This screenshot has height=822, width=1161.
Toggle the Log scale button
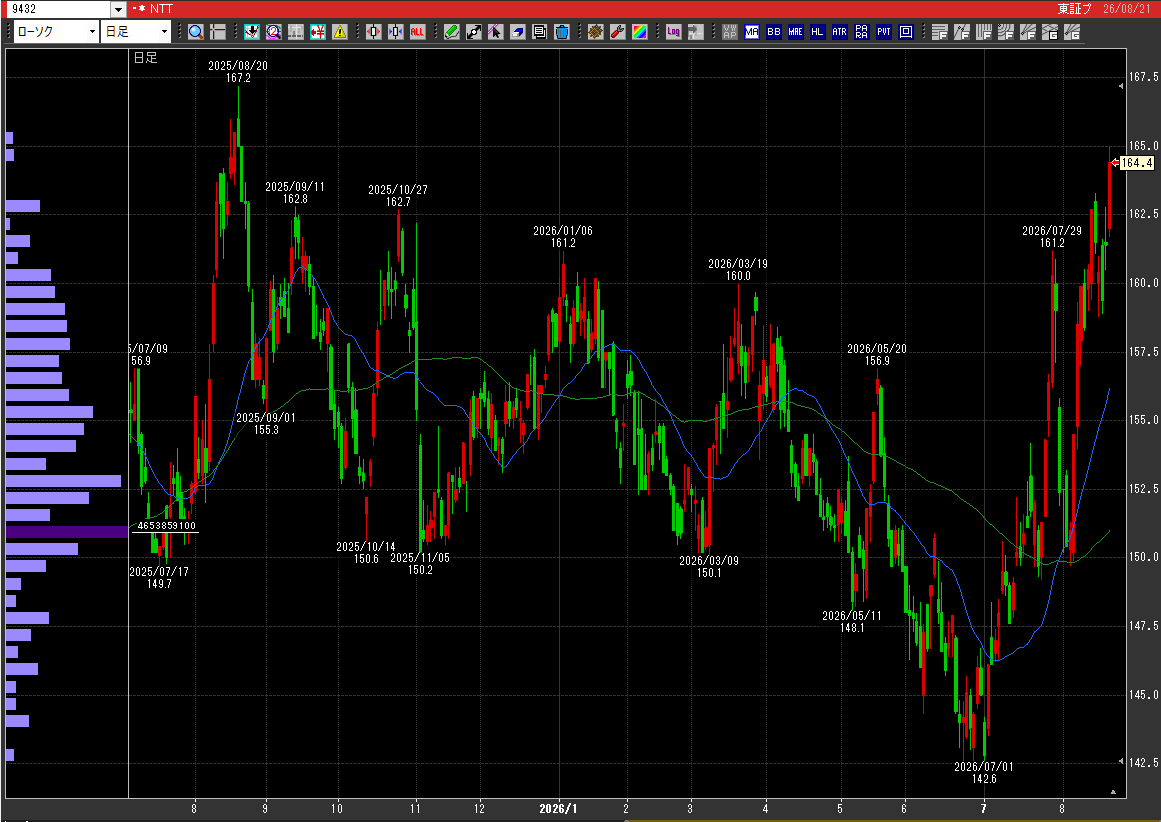click(x=674, y=32)
